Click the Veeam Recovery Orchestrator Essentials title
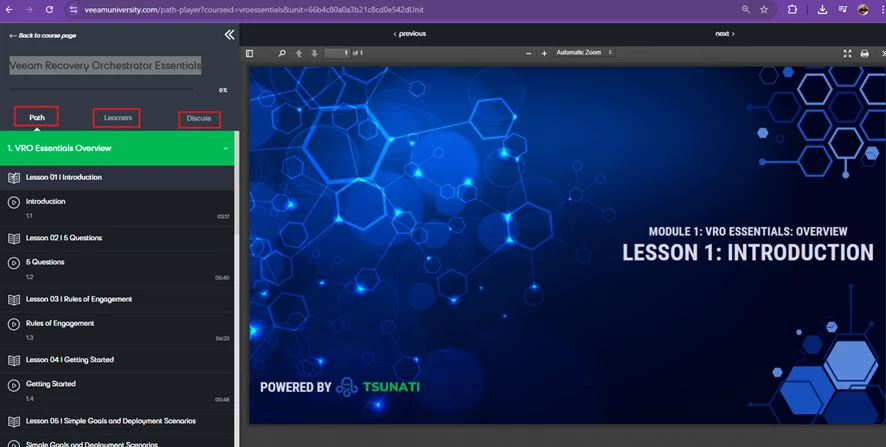Screen dimensions: 886x447 coord(105,66)
